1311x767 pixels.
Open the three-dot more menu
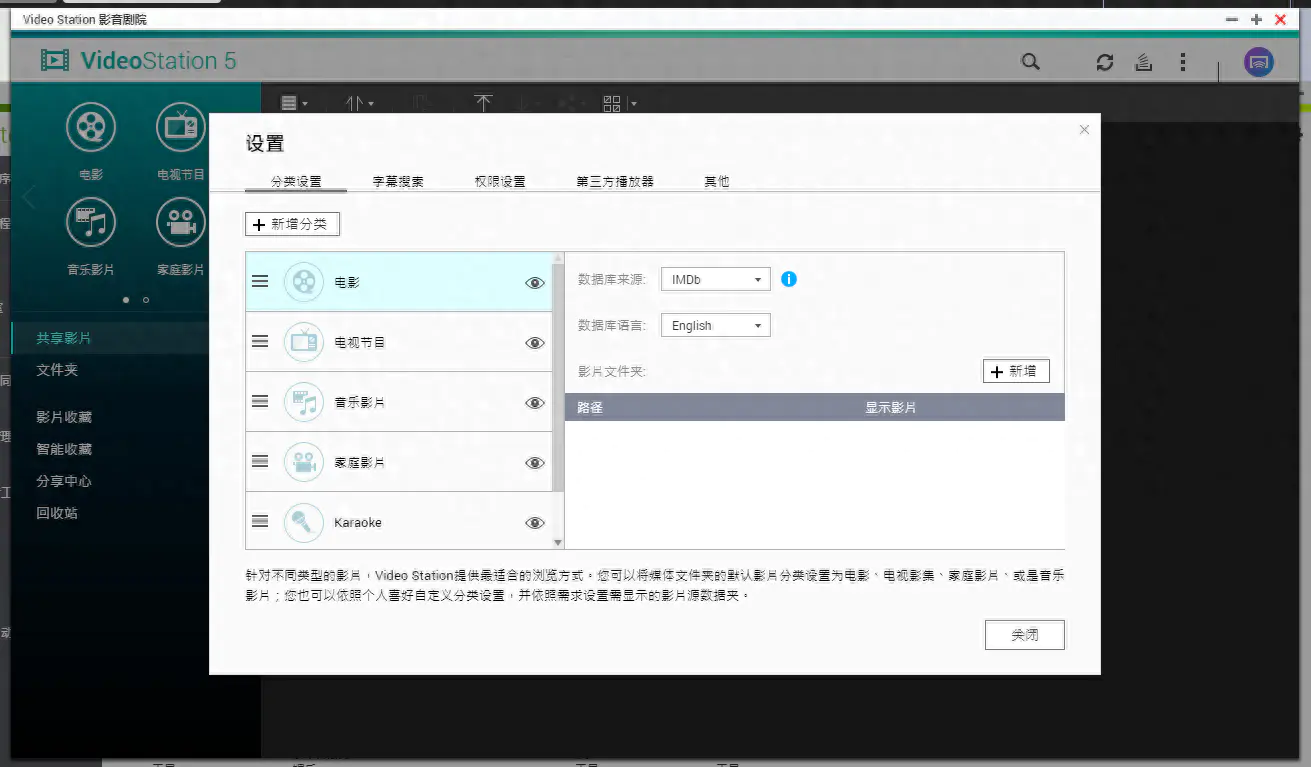click(x=1183, y=62)
